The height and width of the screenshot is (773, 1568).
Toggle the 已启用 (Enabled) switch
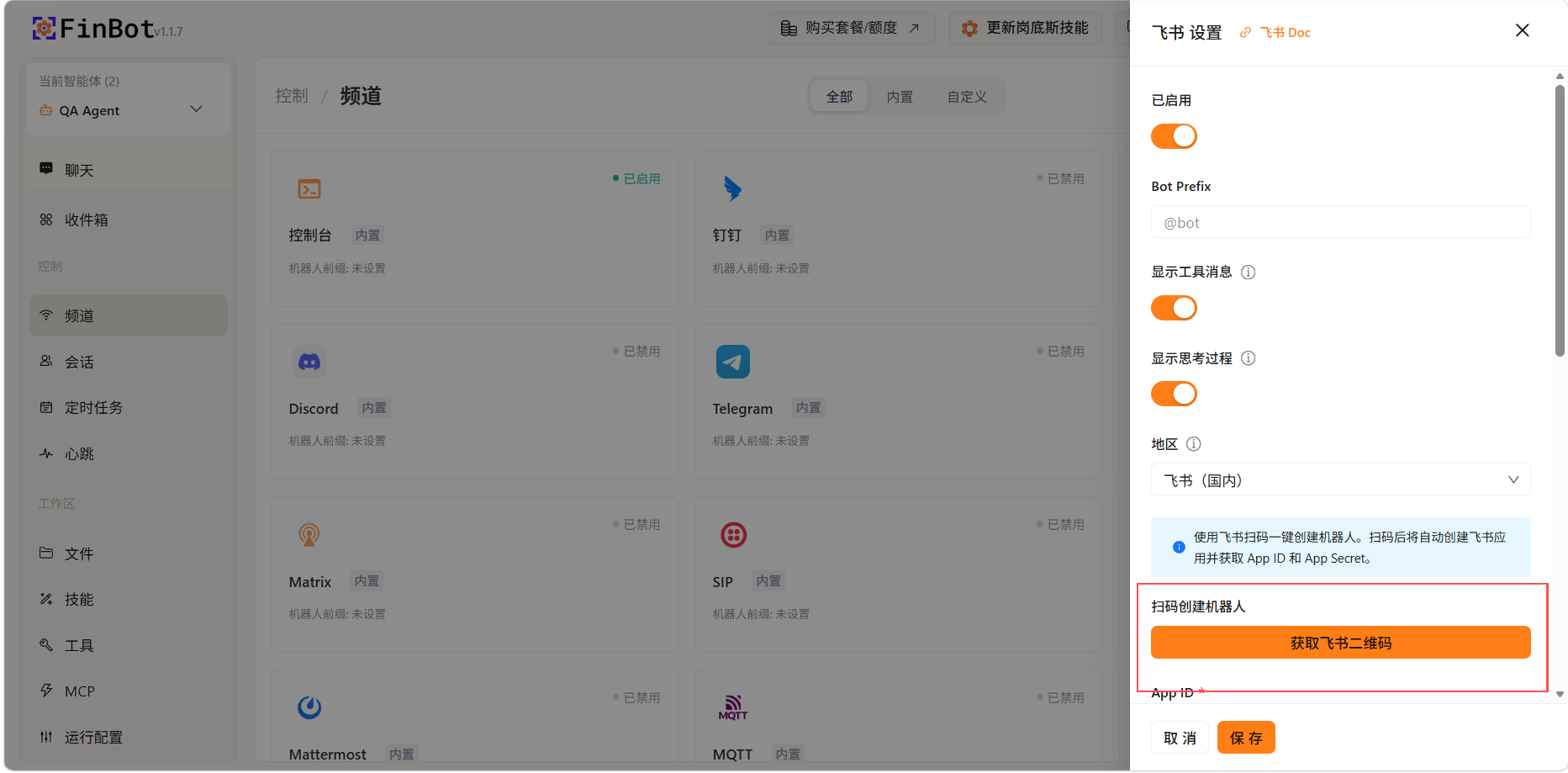1174,136
